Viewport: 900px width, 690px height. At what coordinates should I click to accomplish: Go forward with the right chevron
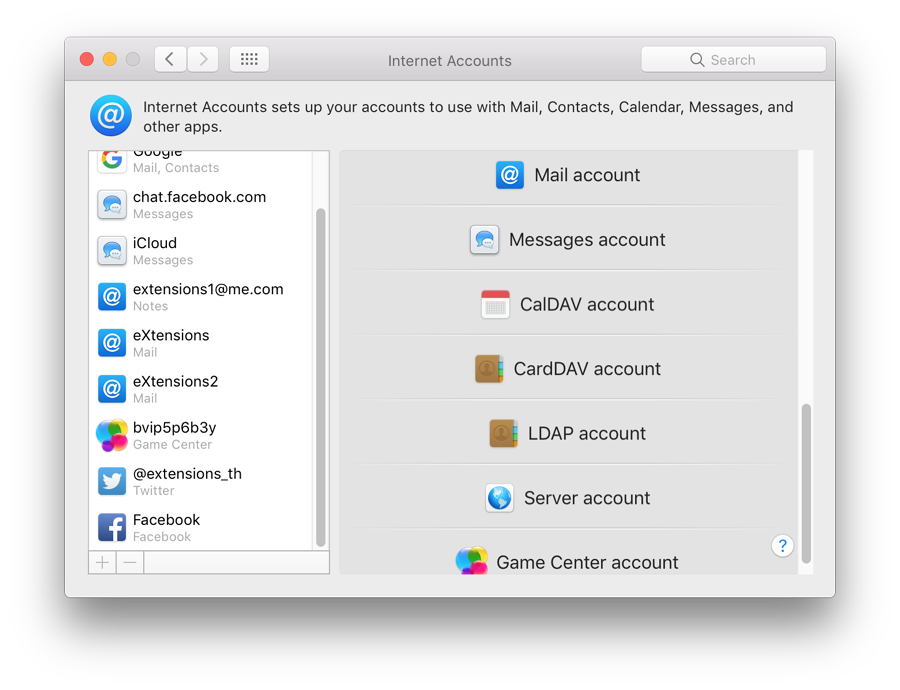point(203,59)
